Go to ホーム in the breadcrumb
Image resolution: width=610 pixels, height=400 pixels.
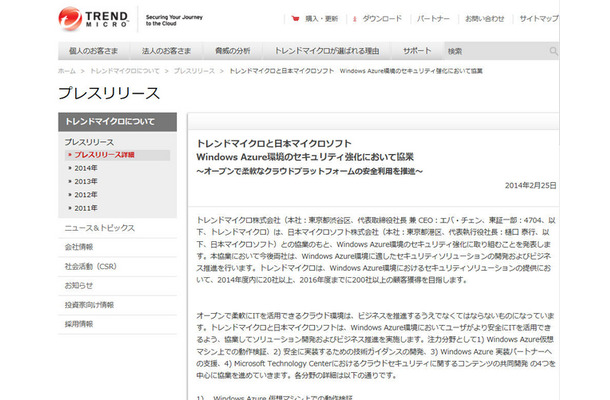67,71
